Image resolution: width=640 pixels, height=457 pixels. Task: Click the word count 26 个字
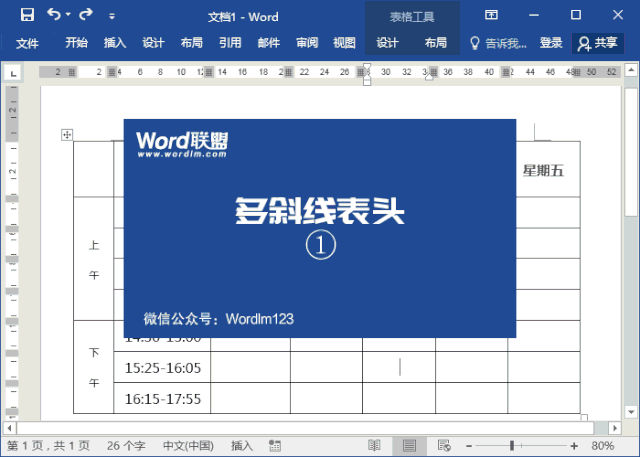(126, 446)
